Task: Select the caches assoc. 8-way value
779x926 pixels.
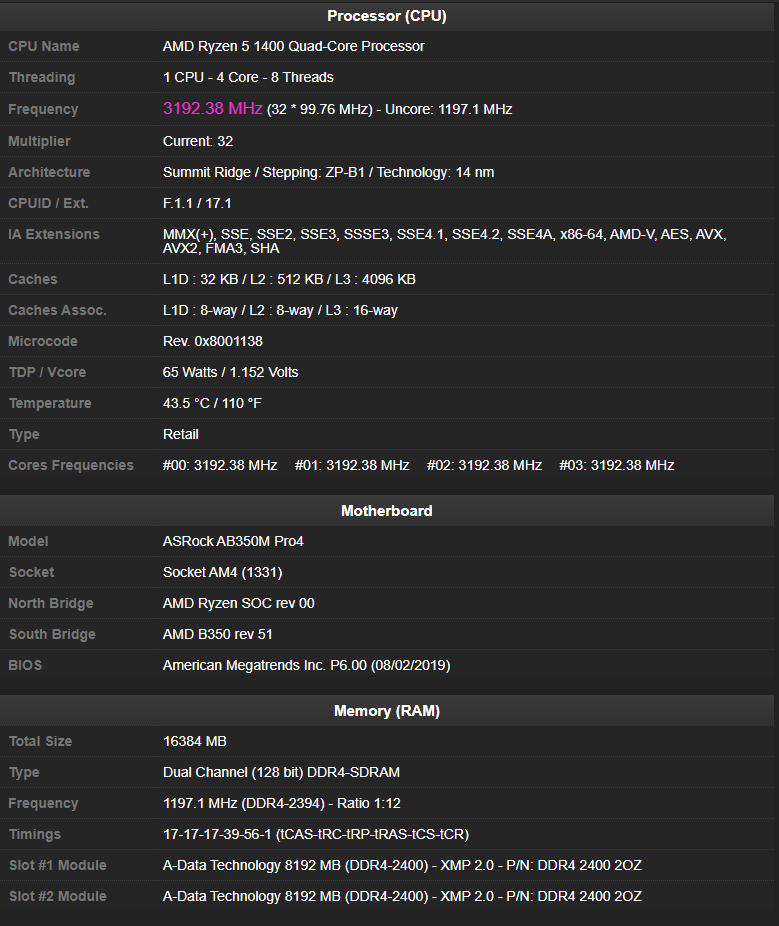Action: (280, 311)
